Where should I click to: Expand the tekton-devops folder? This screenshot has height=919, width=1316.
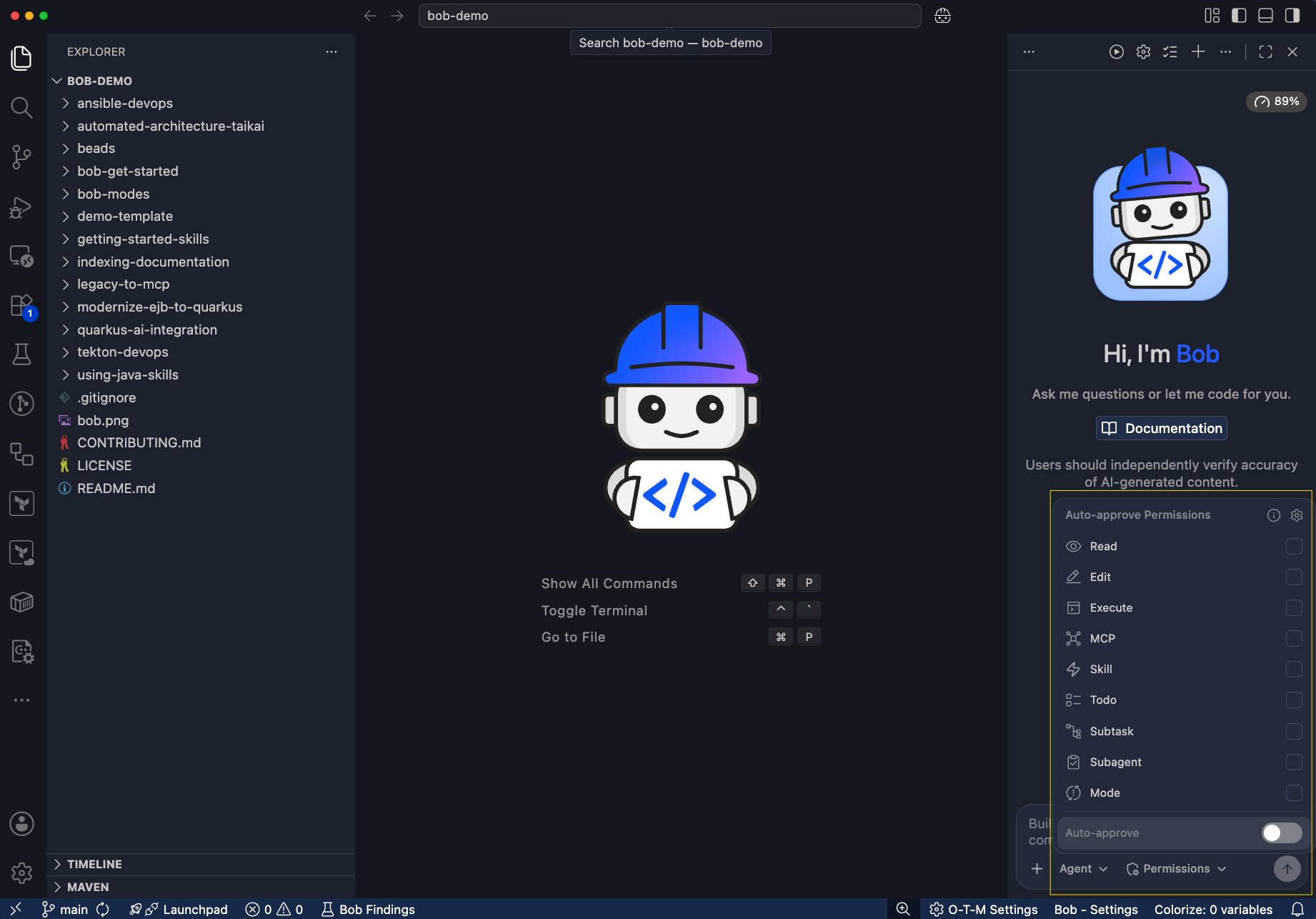click(x=201, y=352)
